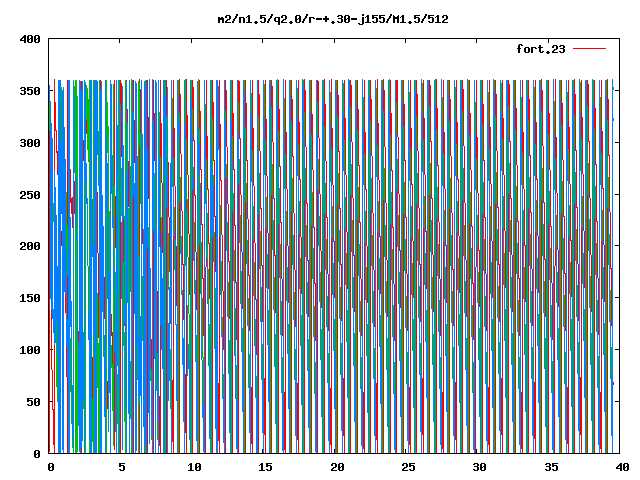Click the x-axis label 5

[x=122, y=467]
